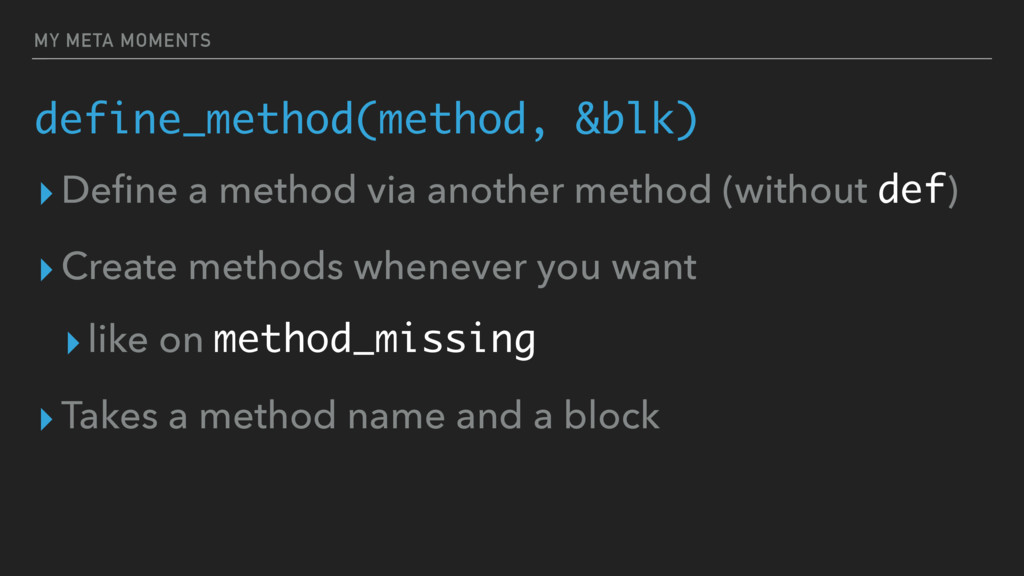Click the 'MY META MOMENTS' header text
Image resolution: width=1024 pixels, height=576 pixels.
(x=123, y=40)
